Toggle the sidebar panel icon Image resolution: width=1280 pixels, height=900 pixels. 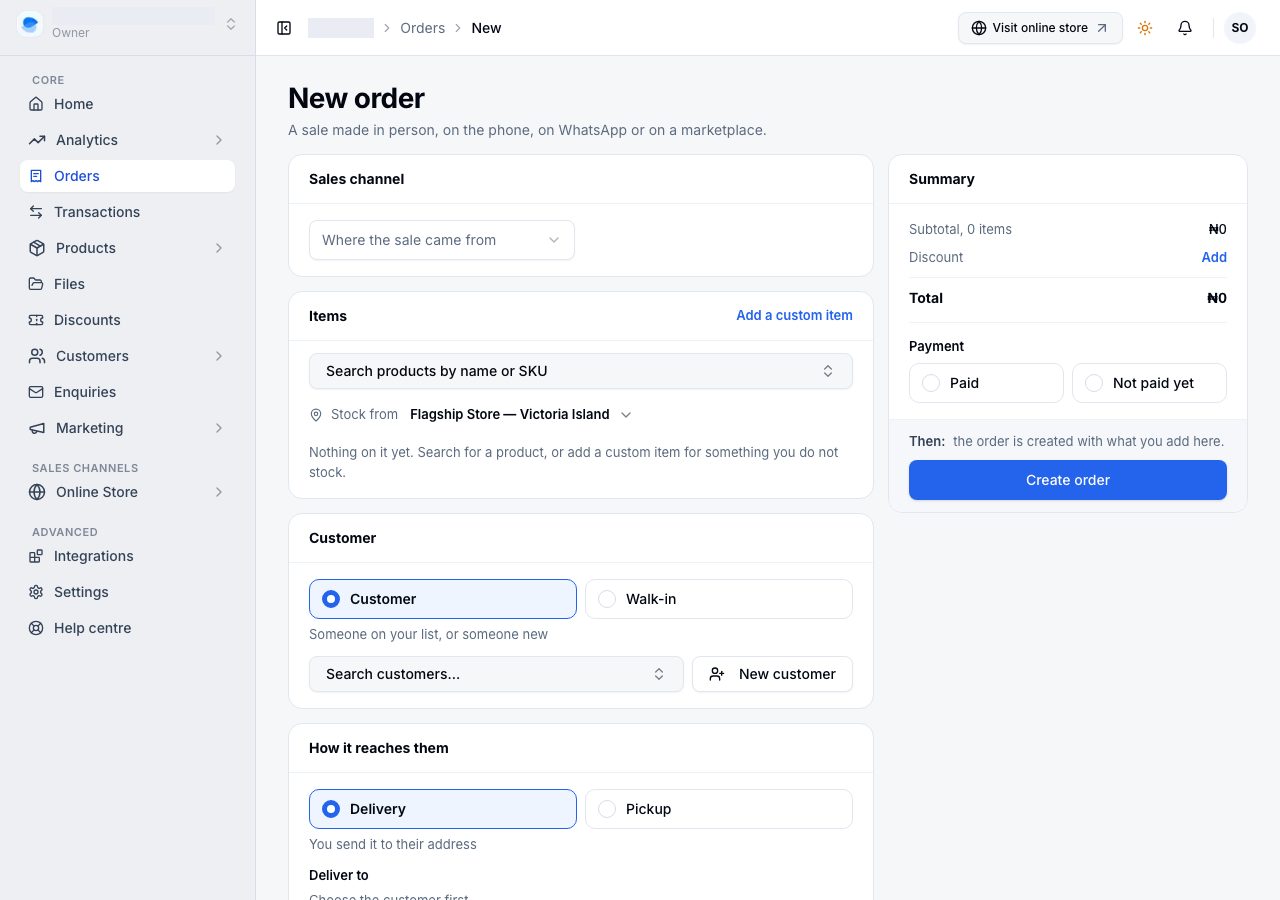point(284,28)
